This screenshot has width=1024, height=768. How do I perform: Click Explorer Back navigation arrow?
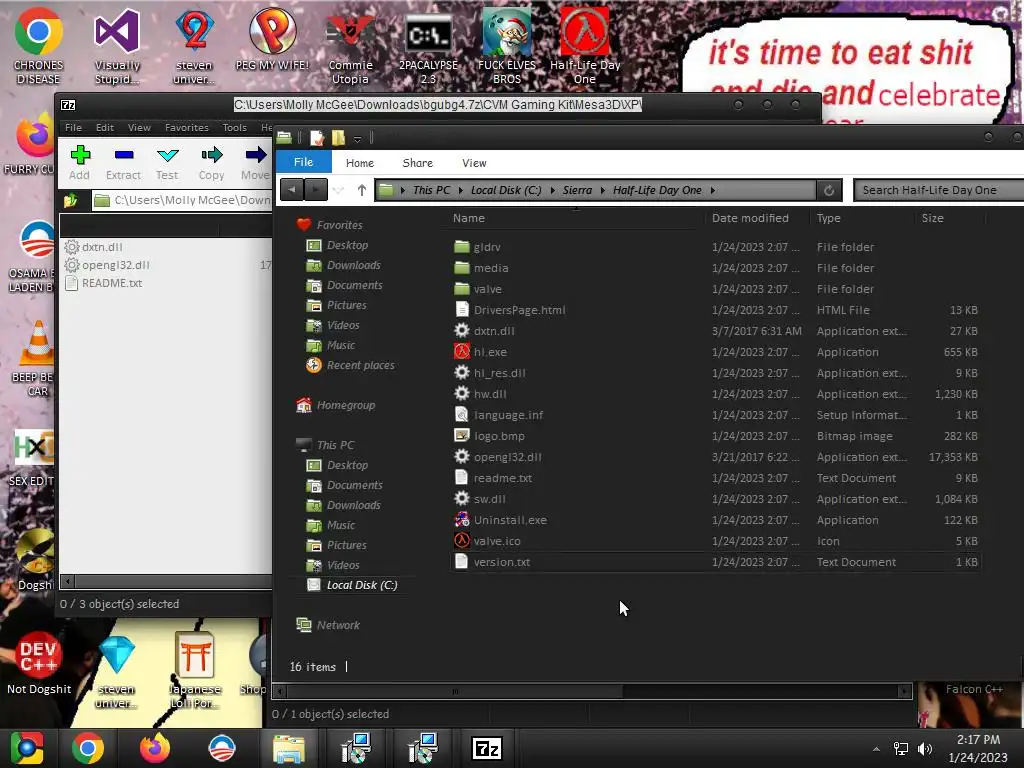point(292,190)
